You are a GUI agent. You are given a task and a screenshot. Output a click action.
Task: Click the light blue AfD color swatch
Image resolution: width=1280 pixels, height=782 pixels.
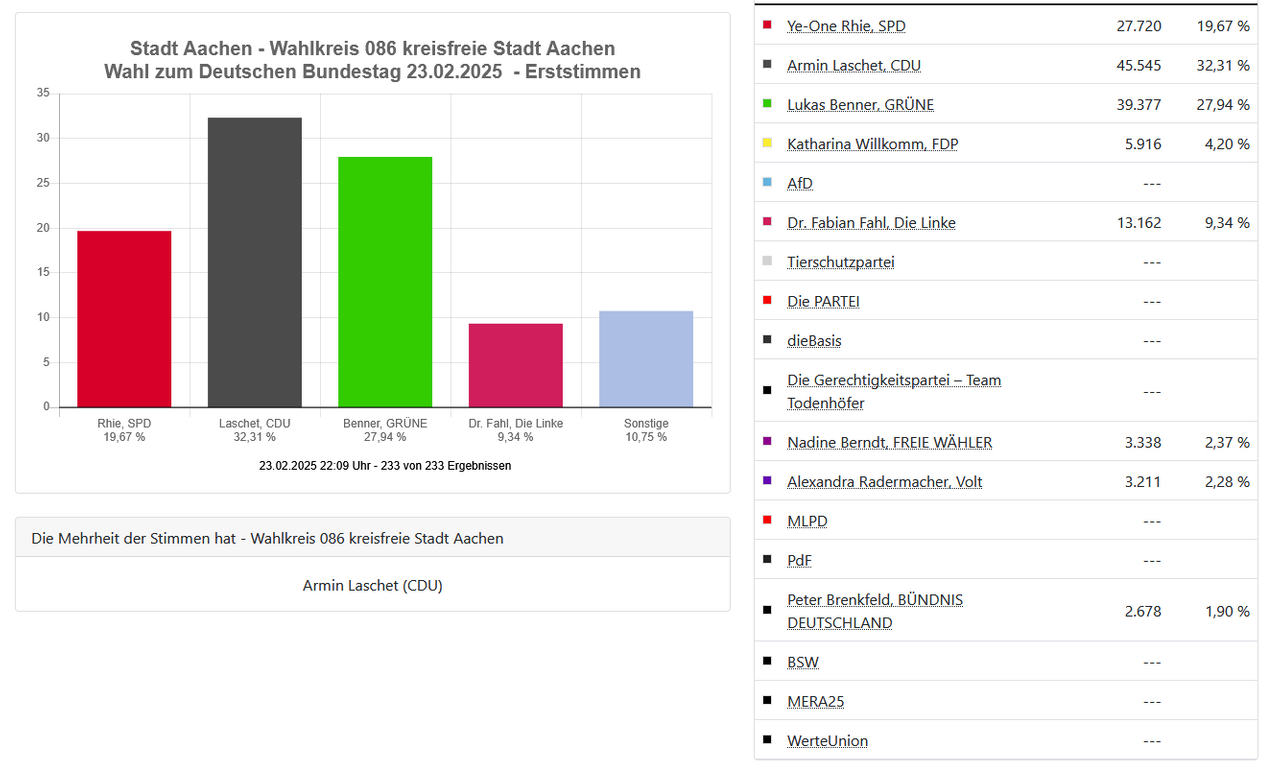coord(767,182)
